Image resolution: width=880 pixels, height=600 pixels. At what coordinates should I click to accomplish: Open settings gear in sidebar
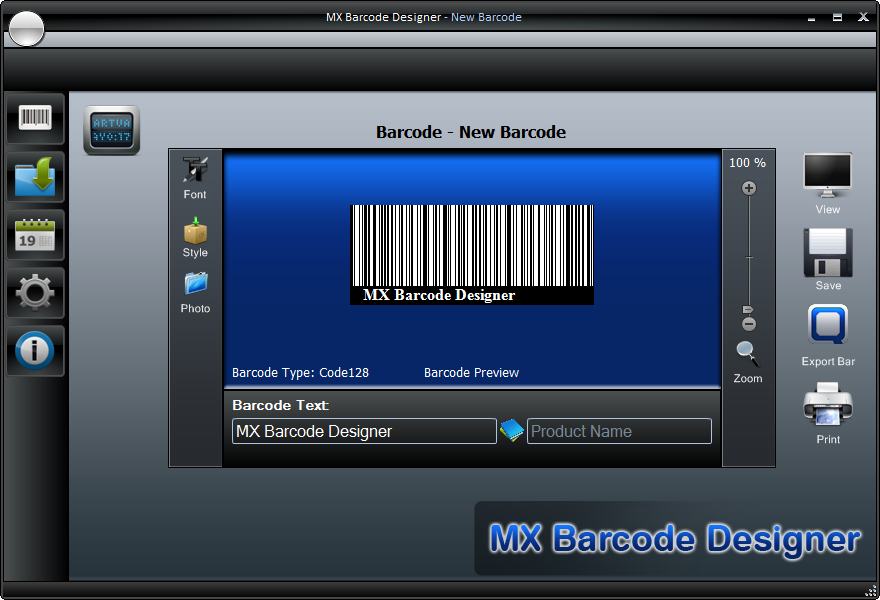(35, 292)
